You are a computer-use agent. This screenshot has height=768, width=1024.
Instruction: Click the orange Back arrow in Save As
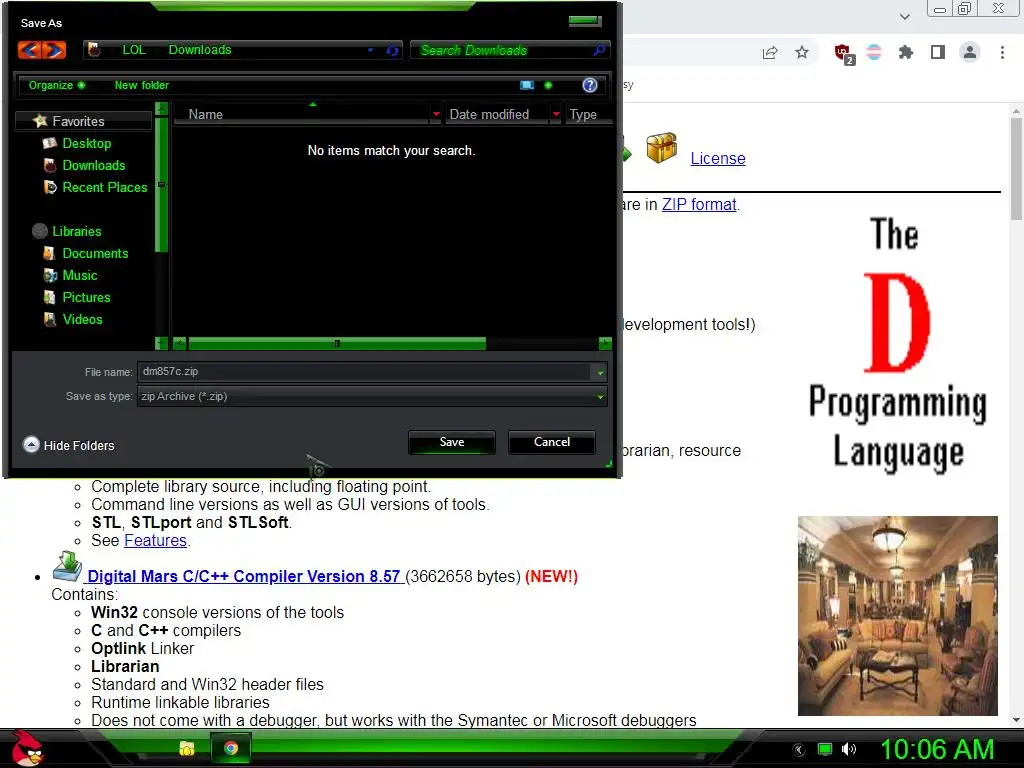pyautogui.click(x=30, y=50)
